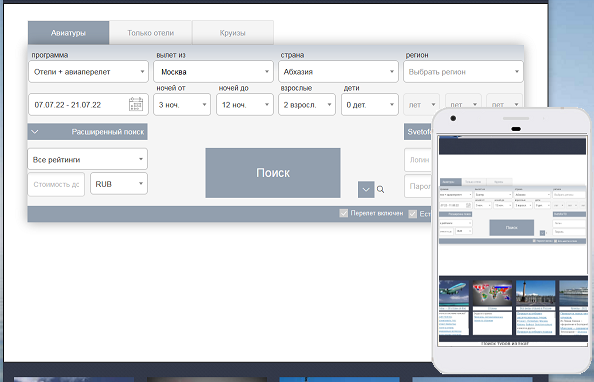Switch to the Круизы tab

[233, 33]
